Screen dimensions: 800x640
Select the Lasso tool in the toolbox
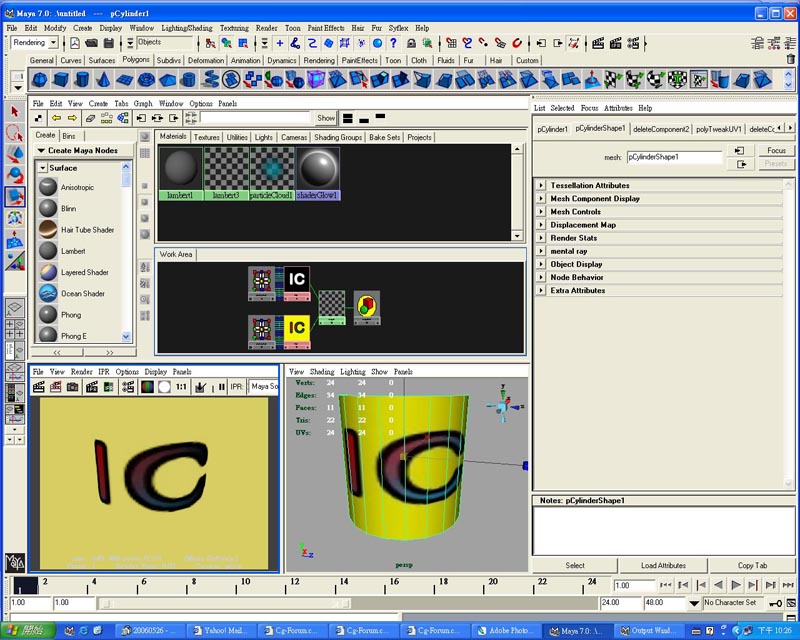click(x=15, y=133)
